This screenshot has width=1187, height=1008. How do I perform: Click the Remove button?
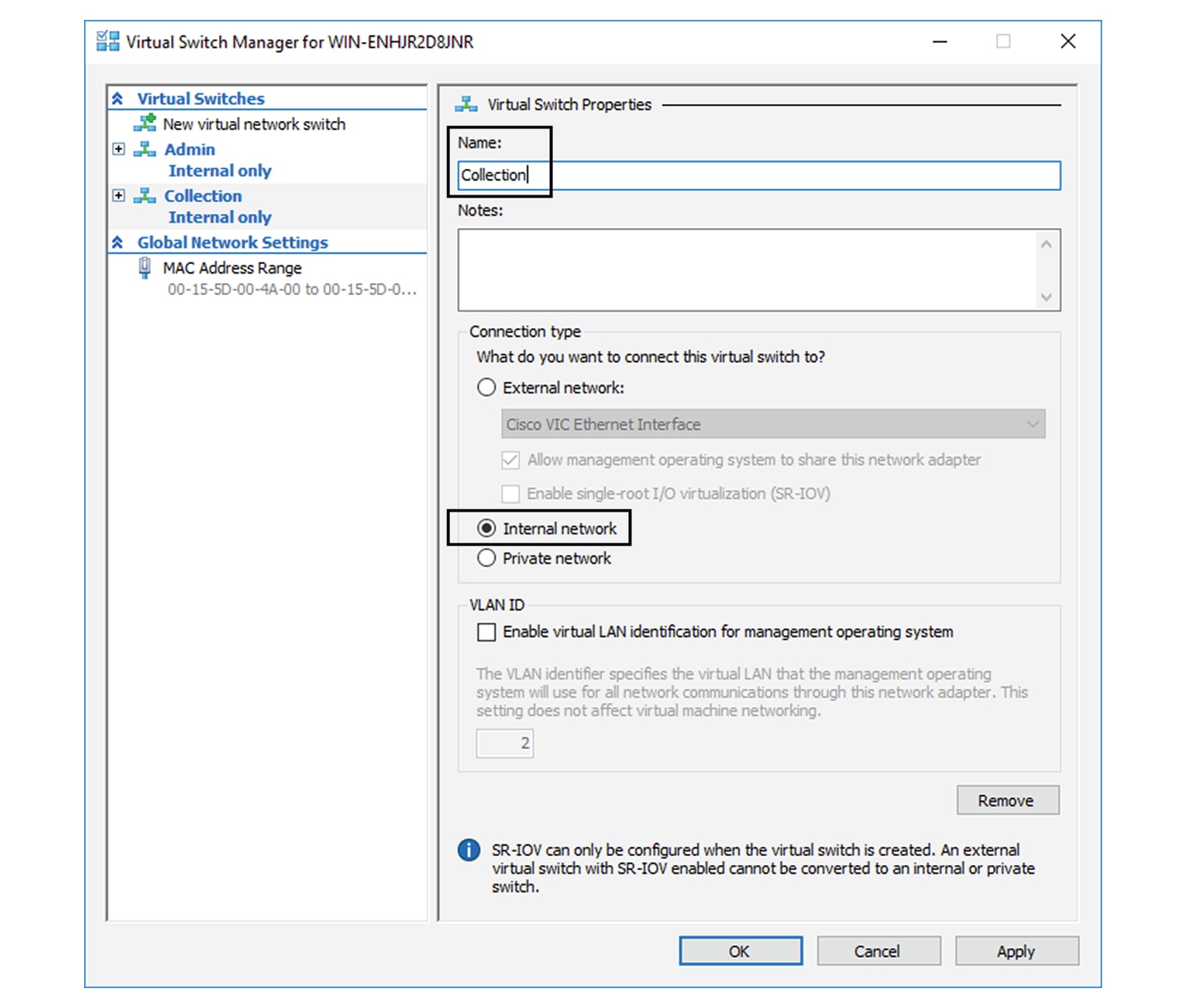pos(1007,800)
